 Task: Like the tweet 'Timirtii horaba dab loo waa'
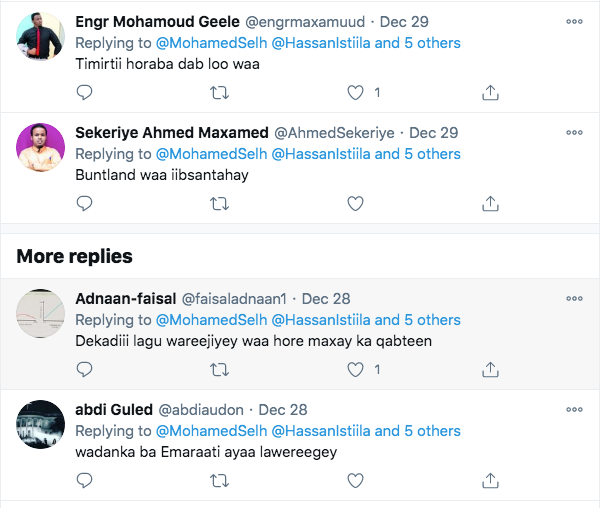coord(354,92)
